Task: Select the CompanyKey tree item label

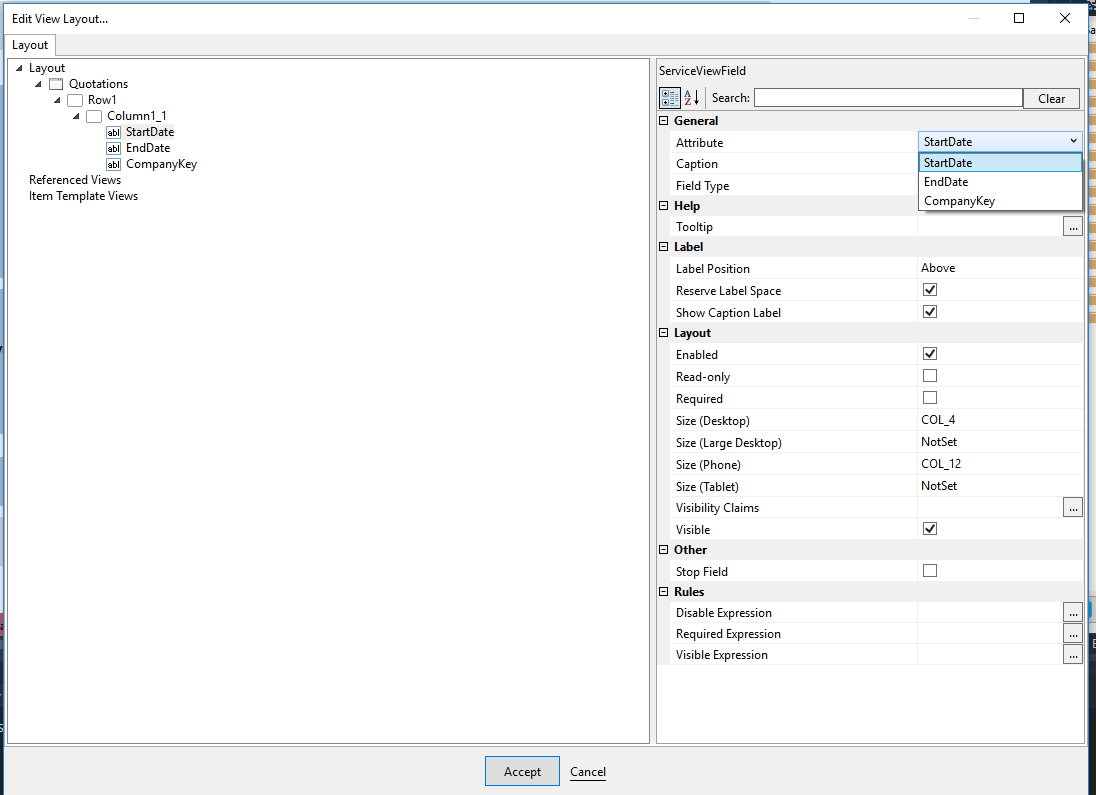Action: pyautogui.click(x=161, y=164)
